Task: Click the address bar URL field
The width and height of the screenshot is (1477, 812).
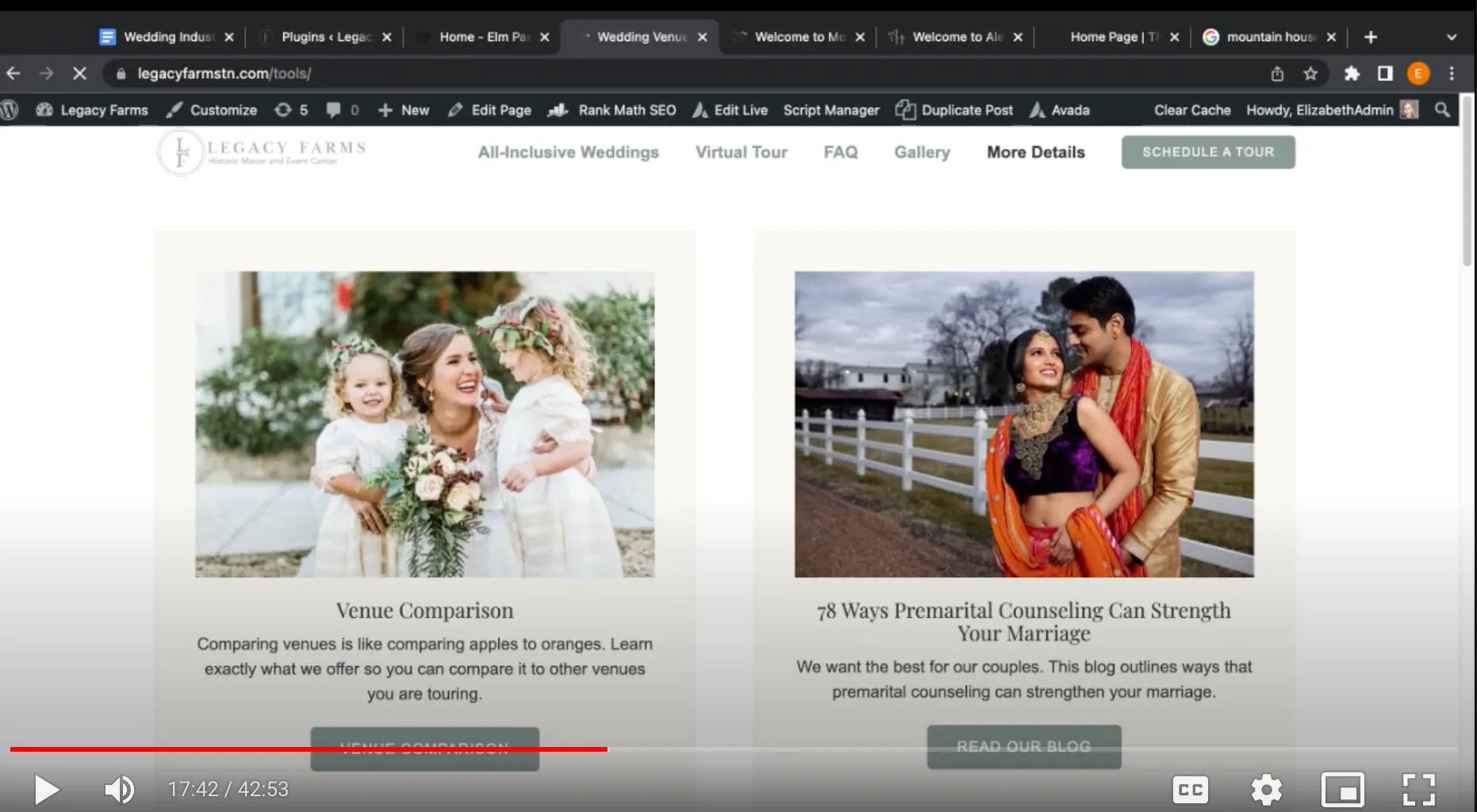Action: pyautogui.click(x=682, y=74)
